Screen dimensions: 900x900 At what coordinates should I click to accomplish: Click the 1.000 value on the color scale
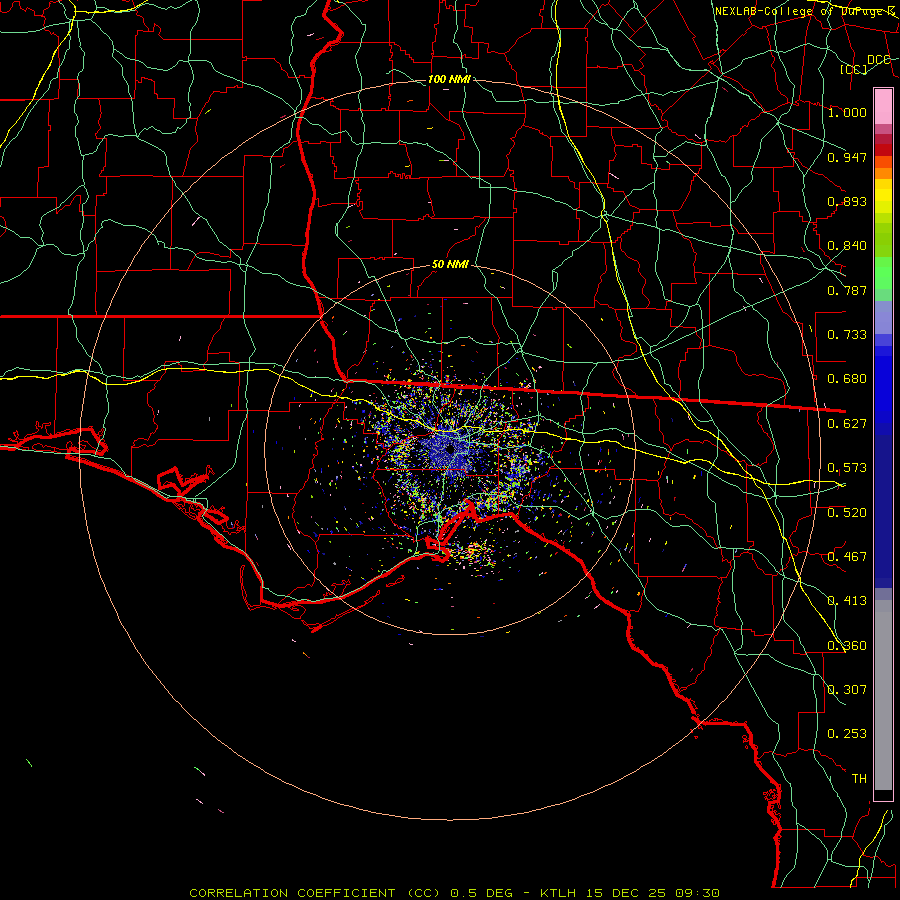(847, 112)
